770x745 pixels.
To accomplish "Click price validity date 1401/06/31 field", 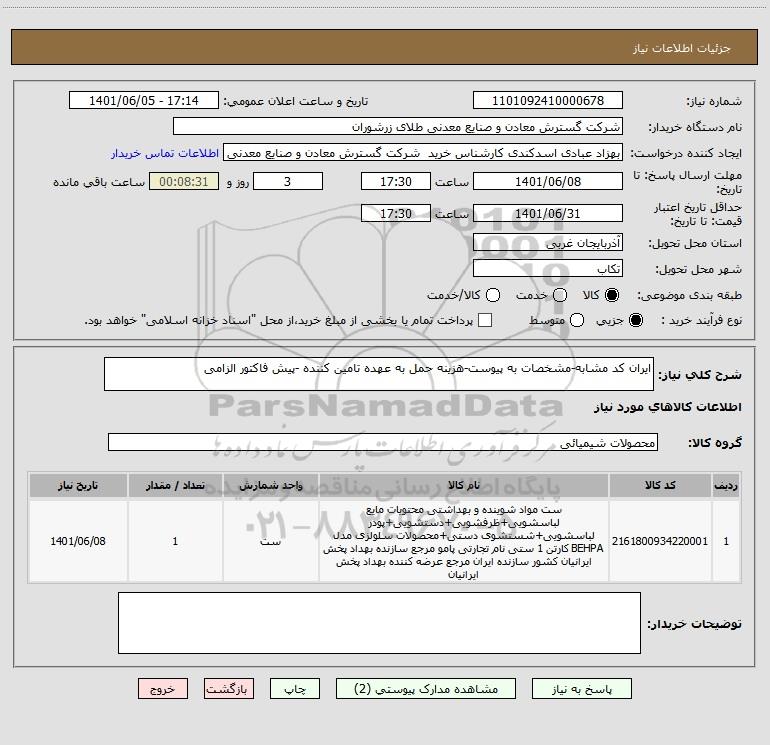I will (x=548, y=213).
